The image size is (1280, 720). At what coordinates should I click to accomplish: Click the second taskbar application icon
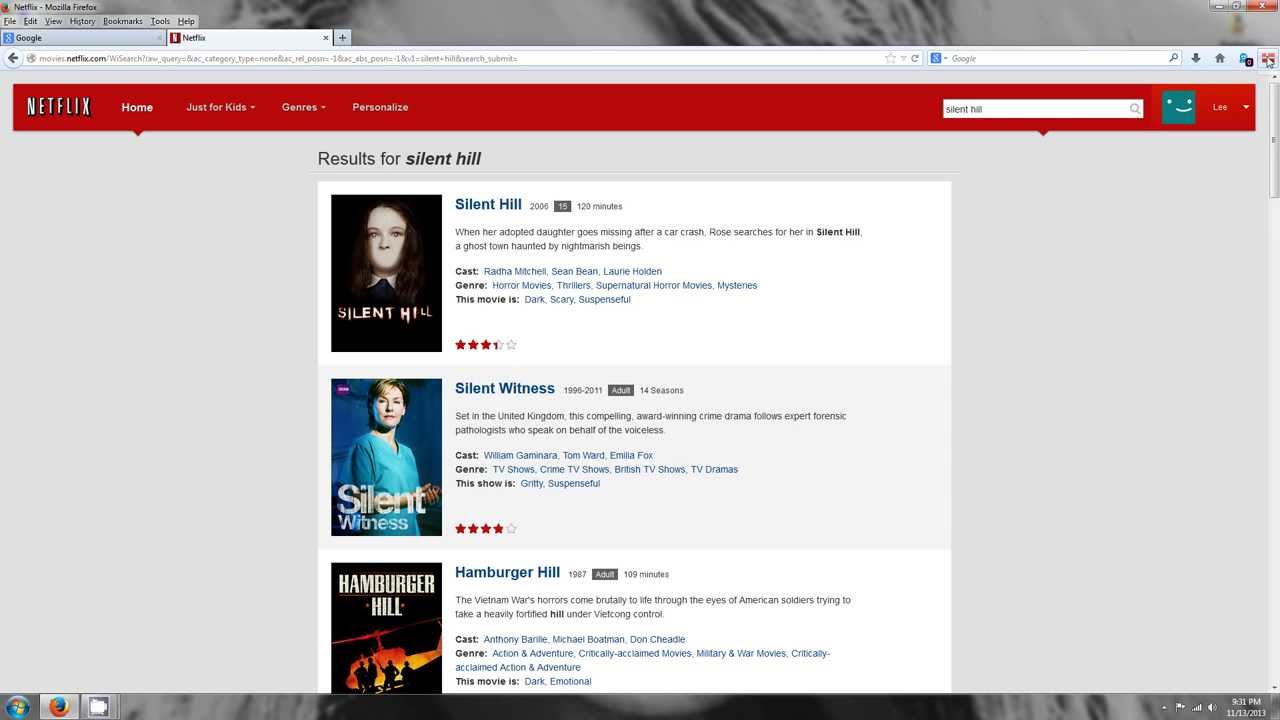(x=98, y=707)
